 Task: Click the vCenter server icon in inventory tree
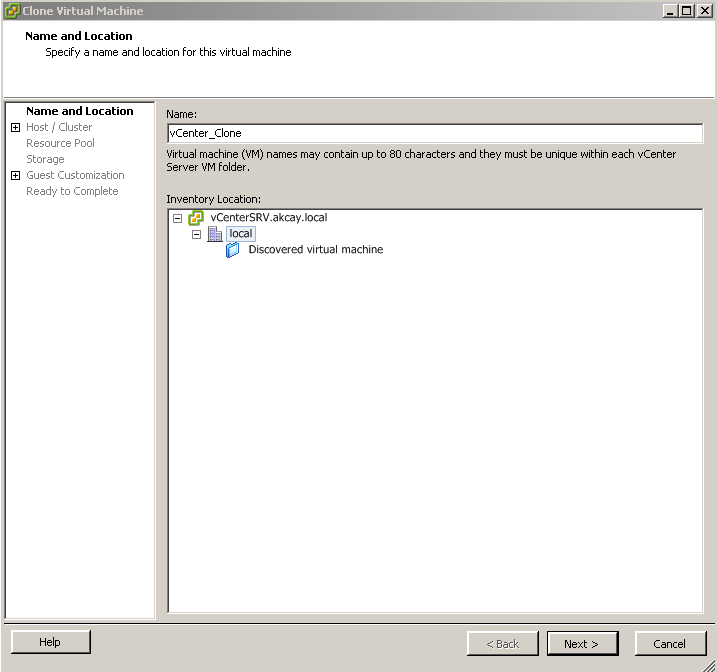click(196, 218)
